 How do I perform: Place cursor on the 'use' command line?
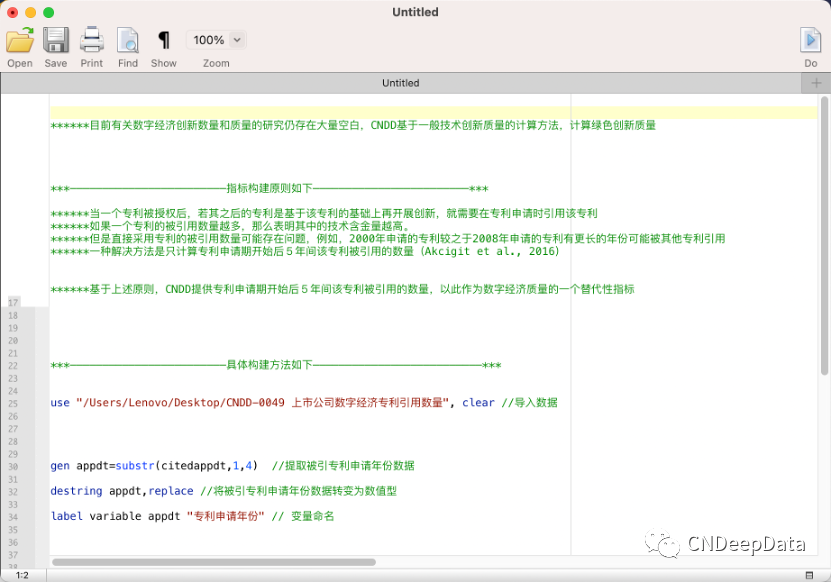[304, 403]
